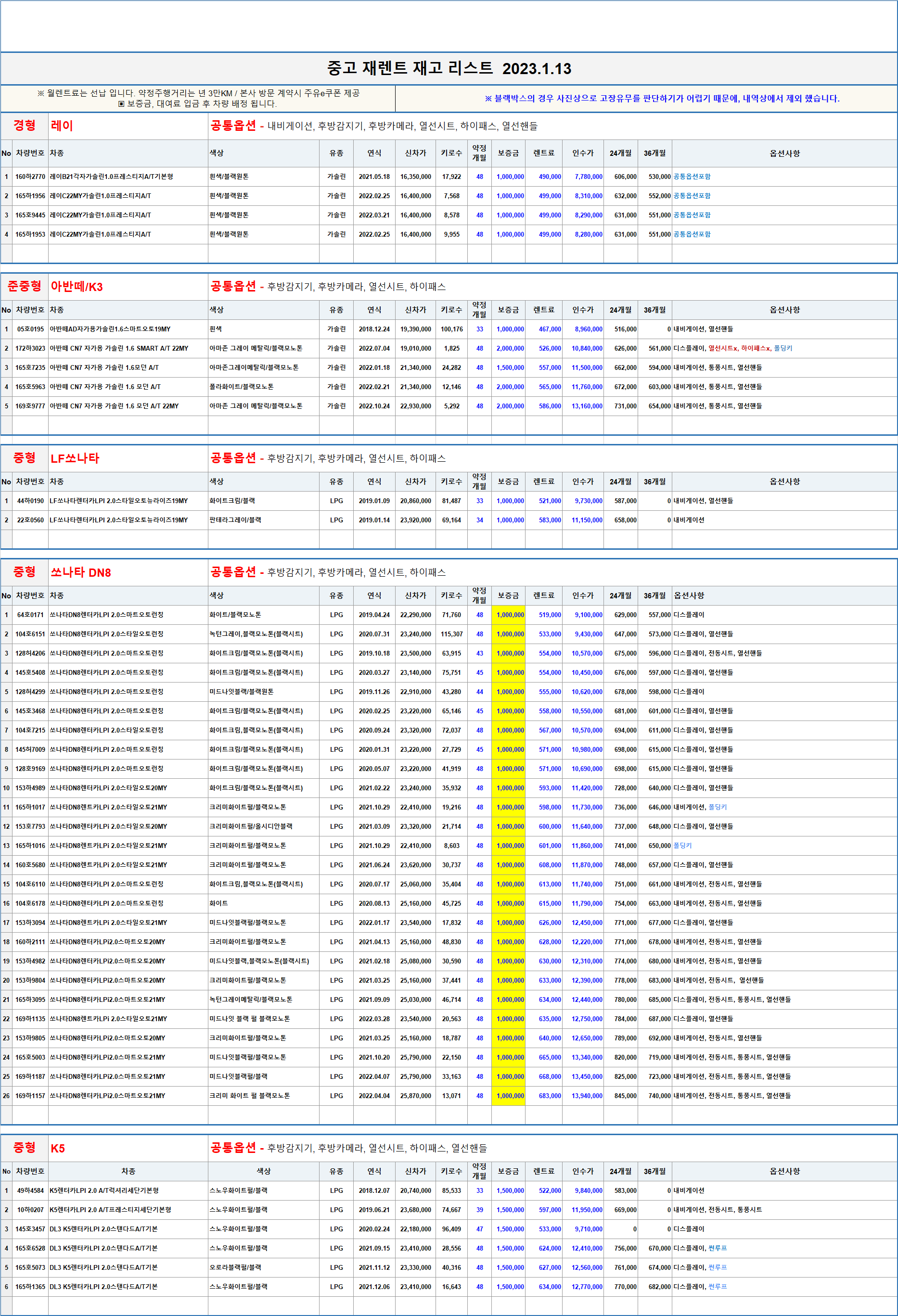Click contract months value 43
Viewport: 898px width, 1316px height.
pos(479,654)
